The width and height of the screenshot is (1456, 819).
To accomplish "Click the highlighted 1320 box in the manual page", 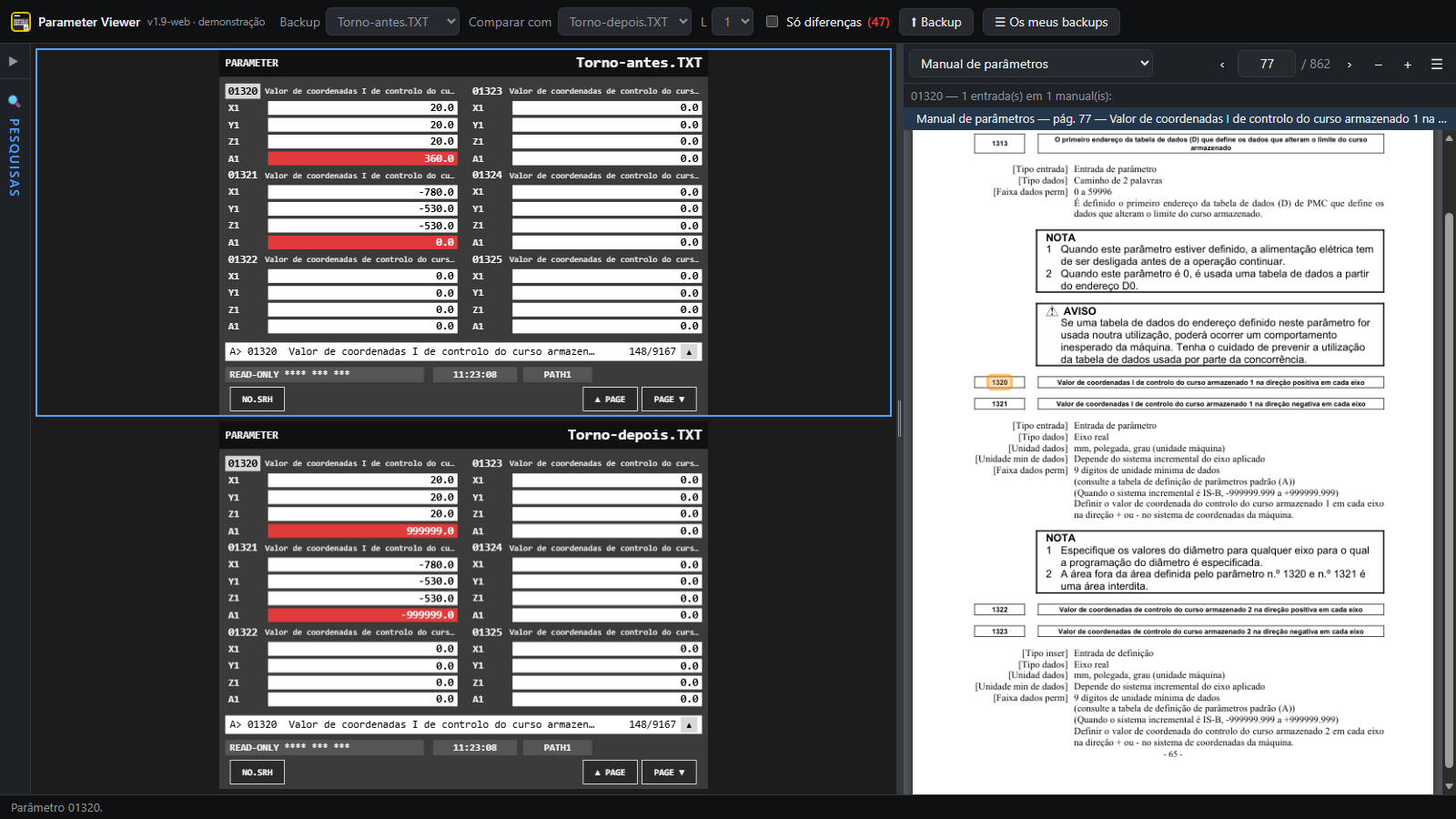I will tap(999, 382).
